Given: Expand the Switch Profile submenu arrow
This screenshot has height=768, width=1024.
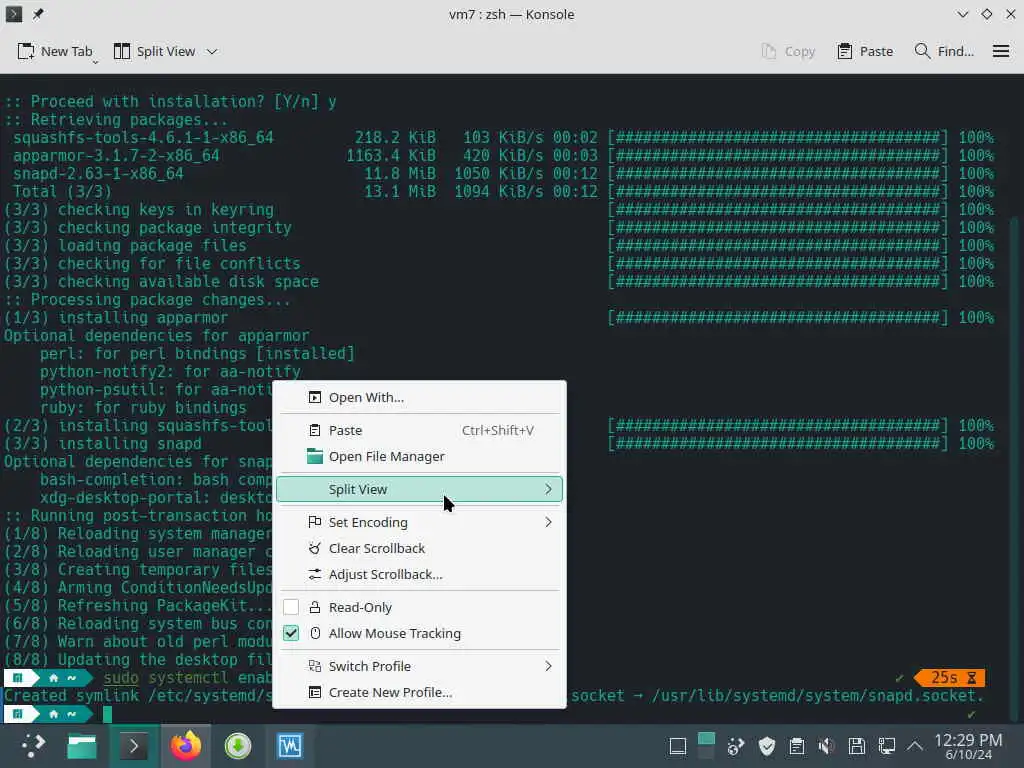Looking at the screenshot, I should point(548,666).
